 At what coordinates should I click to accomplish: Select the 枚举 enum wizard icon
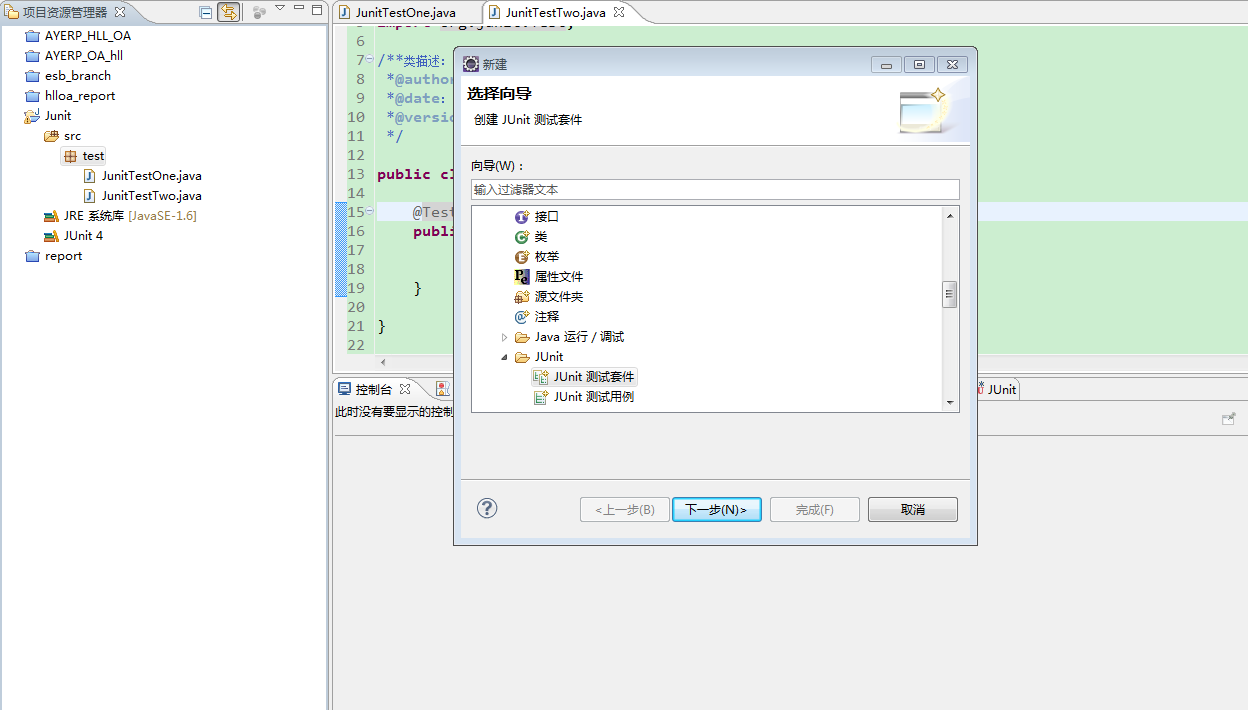coord(521,256)
